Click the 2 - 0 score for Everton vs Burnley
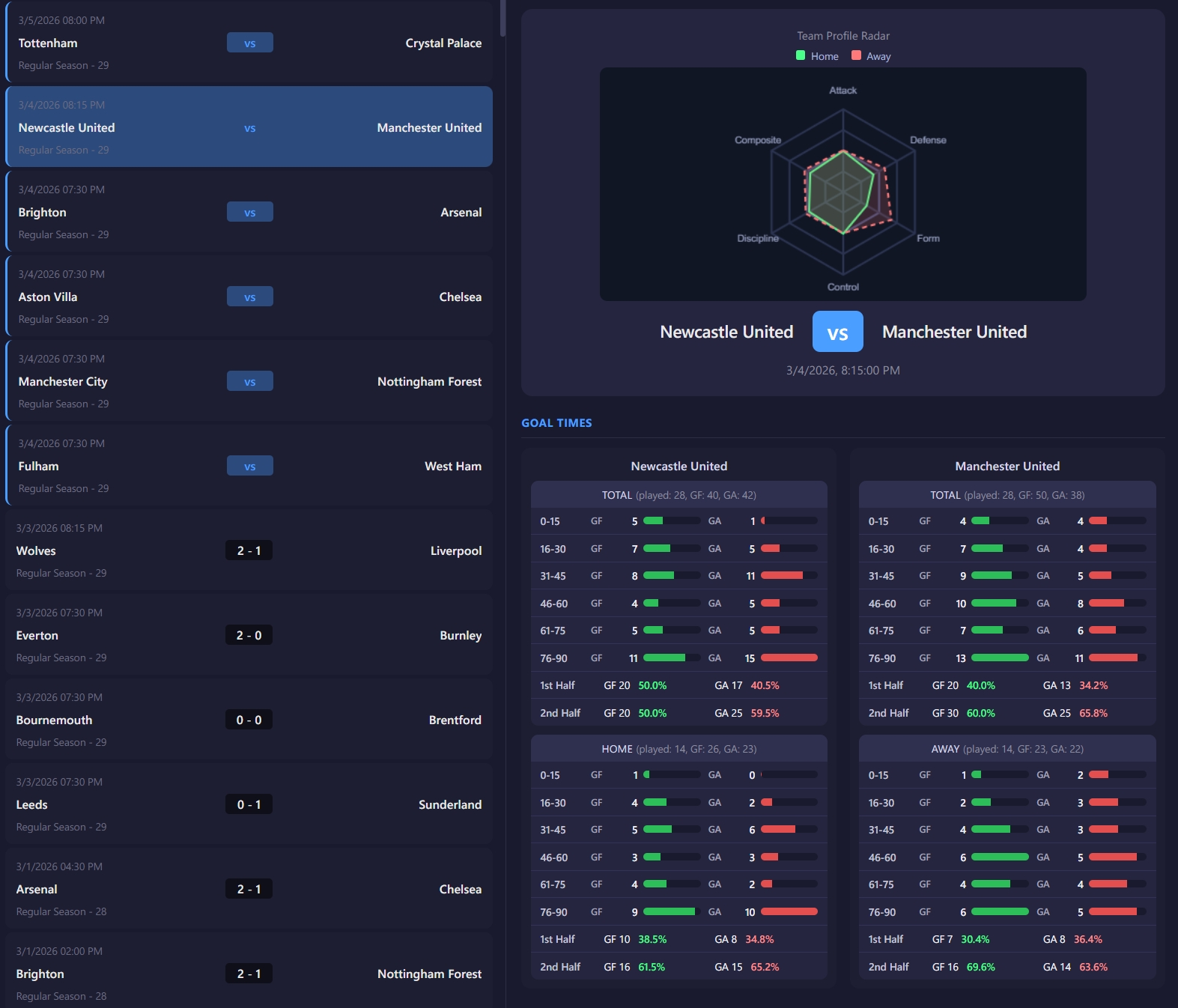 [249, 635]
